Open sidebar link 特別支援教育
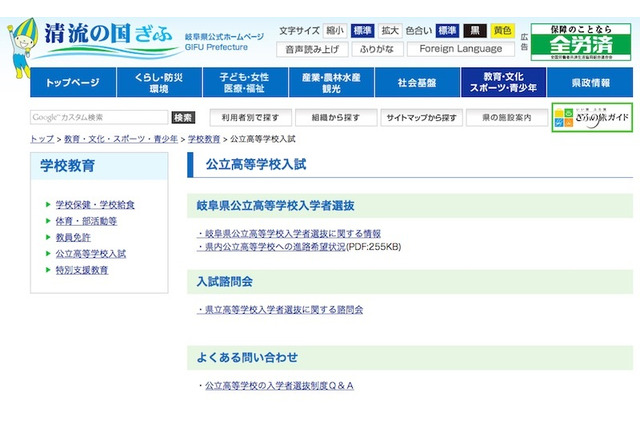 click(x=82, y=270)
